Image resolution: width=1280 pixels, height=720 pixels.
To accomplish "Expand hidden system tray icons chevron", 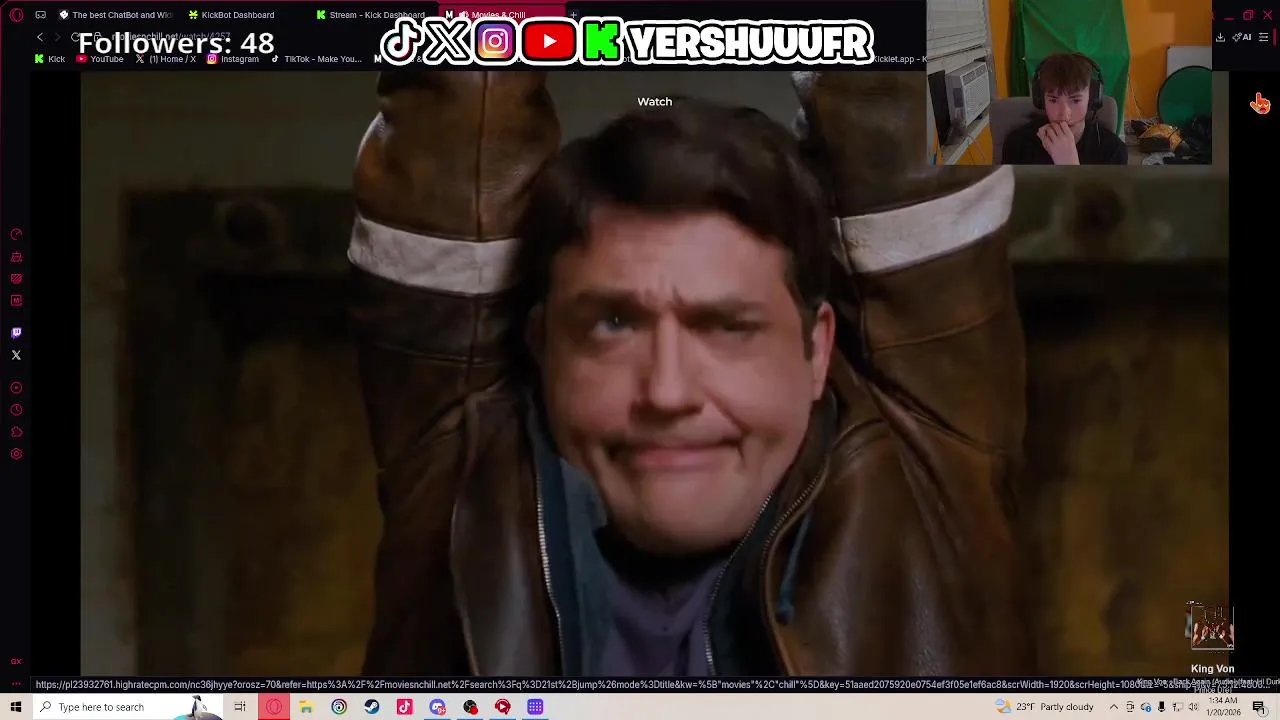I will tap(1113, 707).
